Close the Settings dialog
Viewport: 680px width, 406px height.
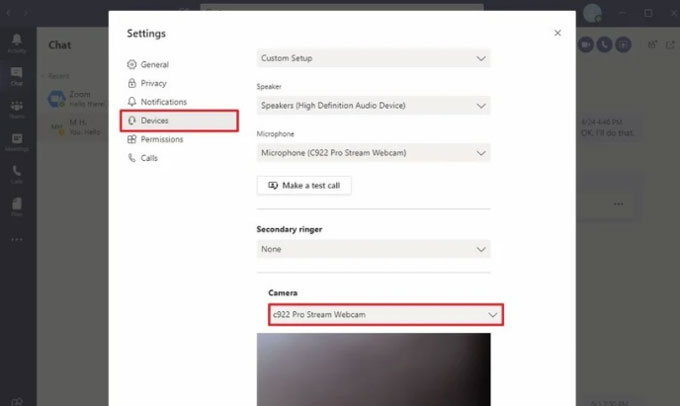click(x=557, y=33)
